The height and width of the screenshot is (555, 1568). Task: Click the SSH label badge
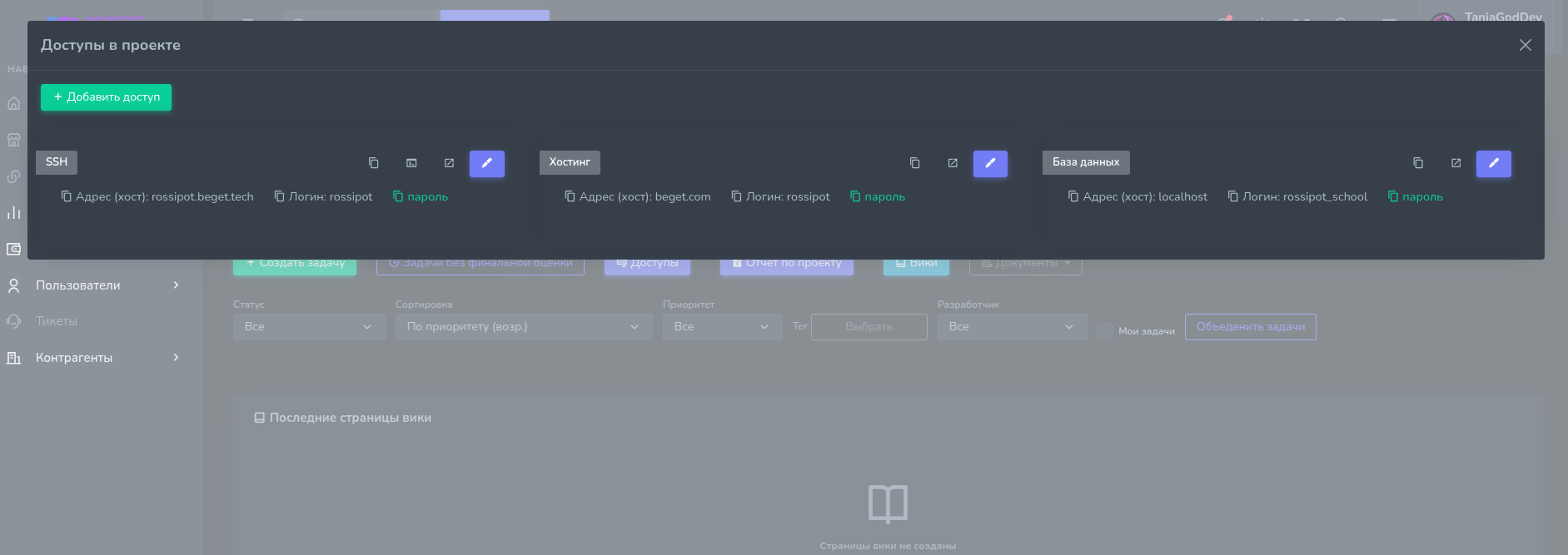[x=57, y=162]
